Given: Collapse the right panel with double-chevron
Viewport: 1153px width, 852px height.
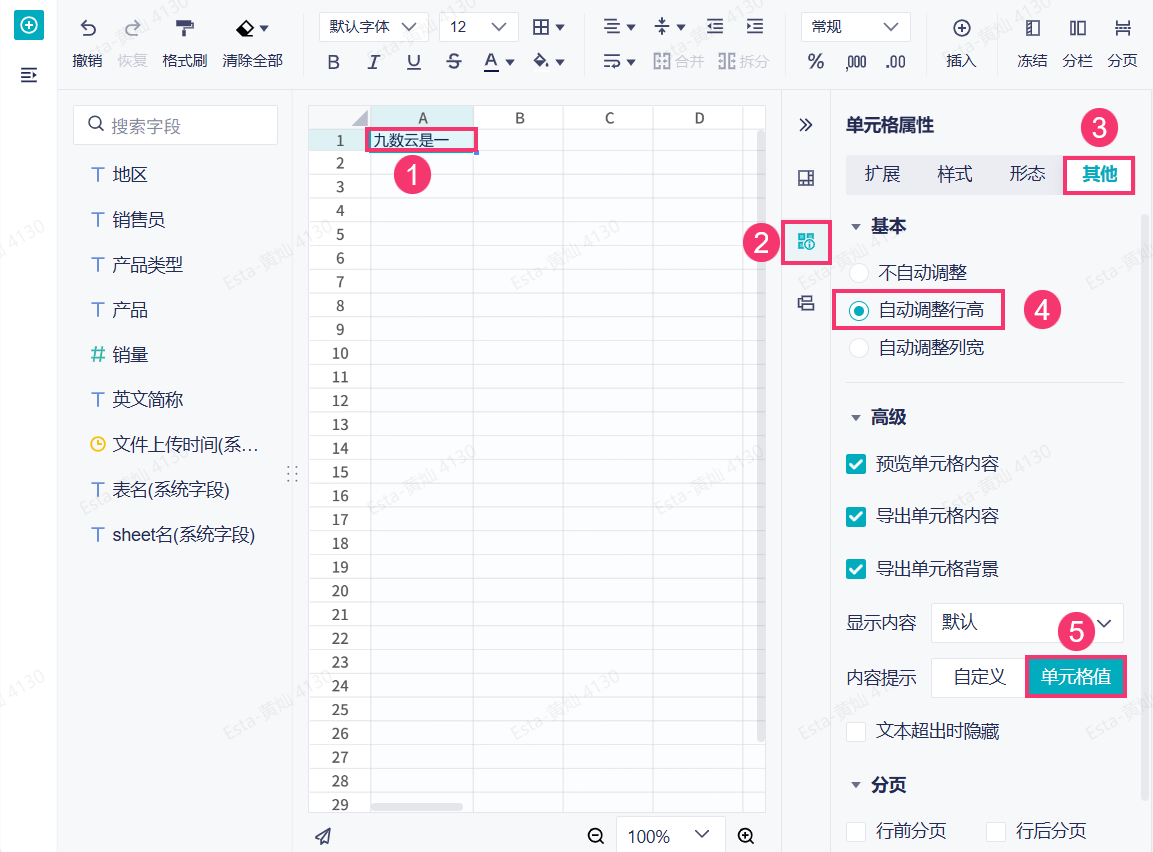Looking at the screenshot, I should [806, 125].
